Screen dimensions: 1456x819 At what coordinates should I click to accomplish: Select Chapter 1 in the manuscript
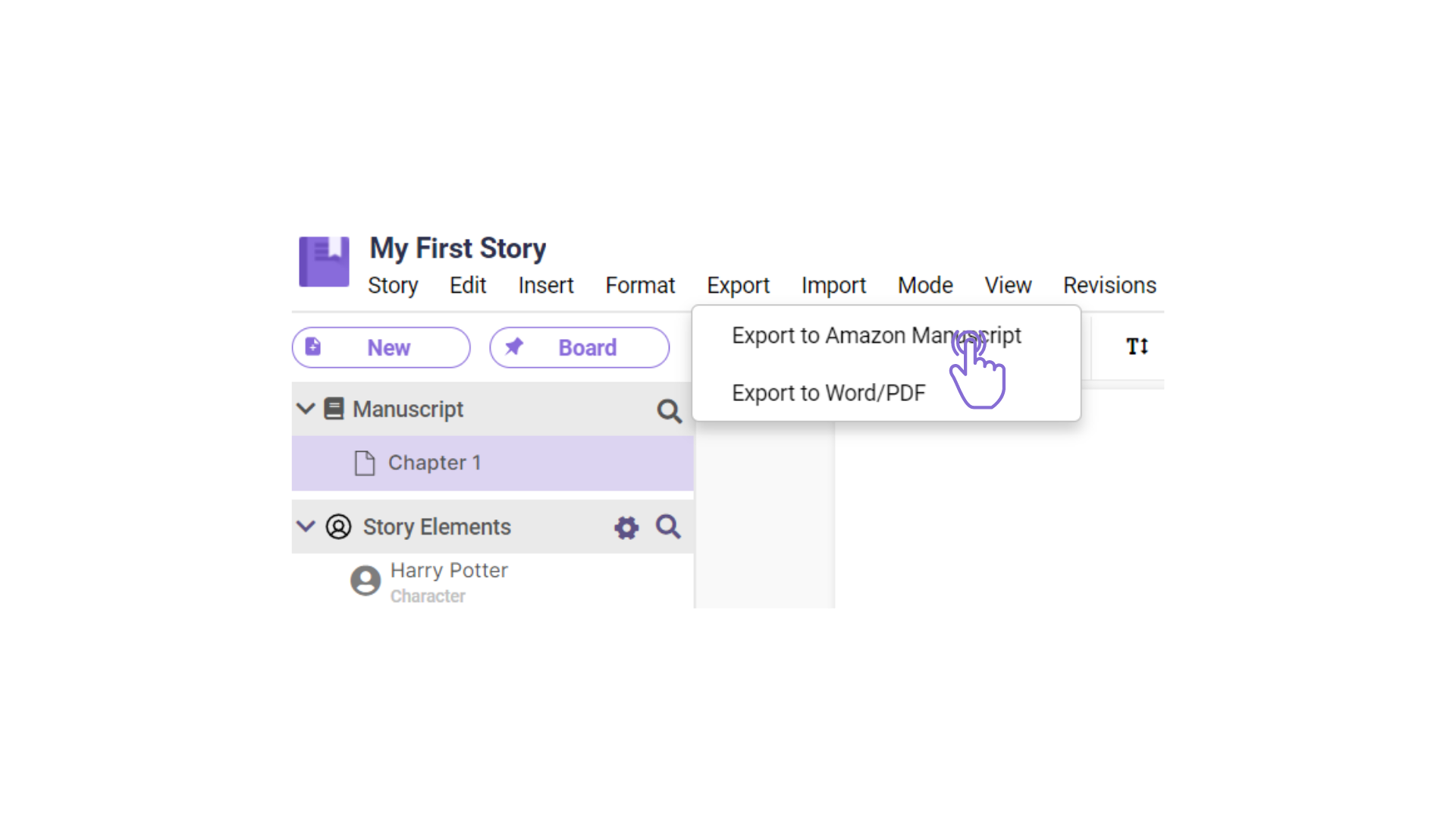435,463
